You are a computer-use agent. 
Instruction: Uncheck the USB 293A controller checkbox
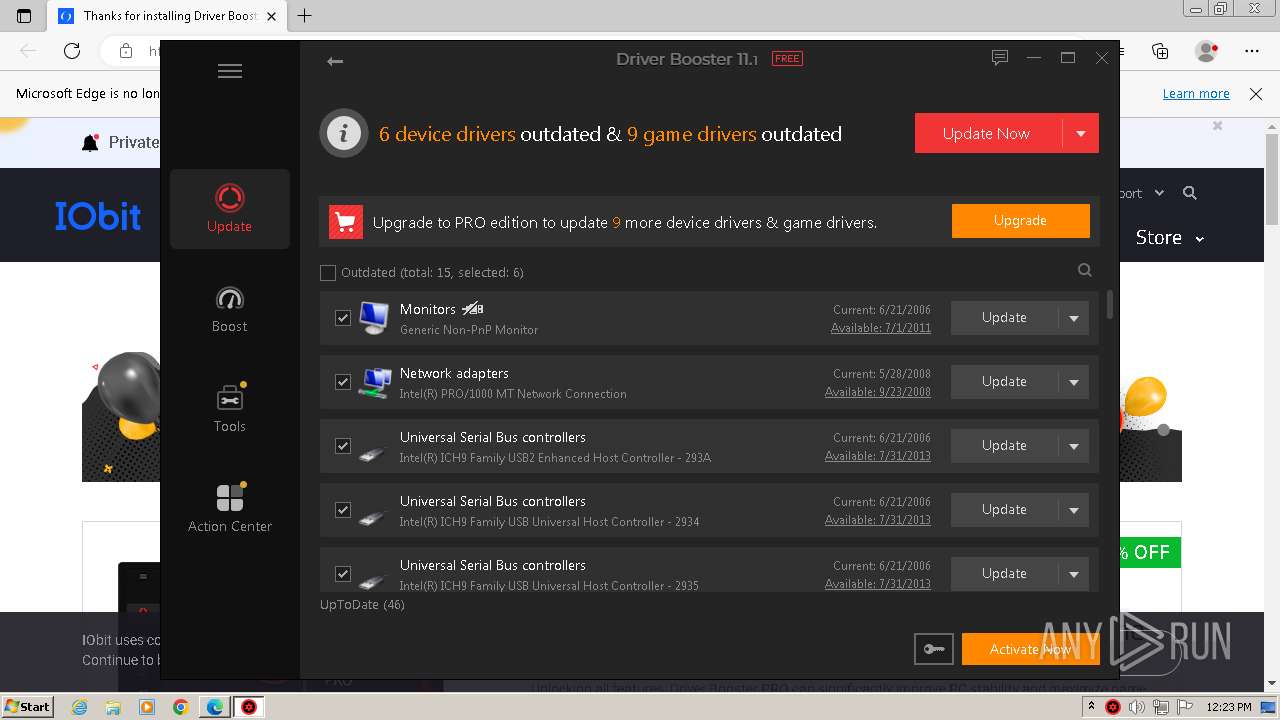(343, 446)
